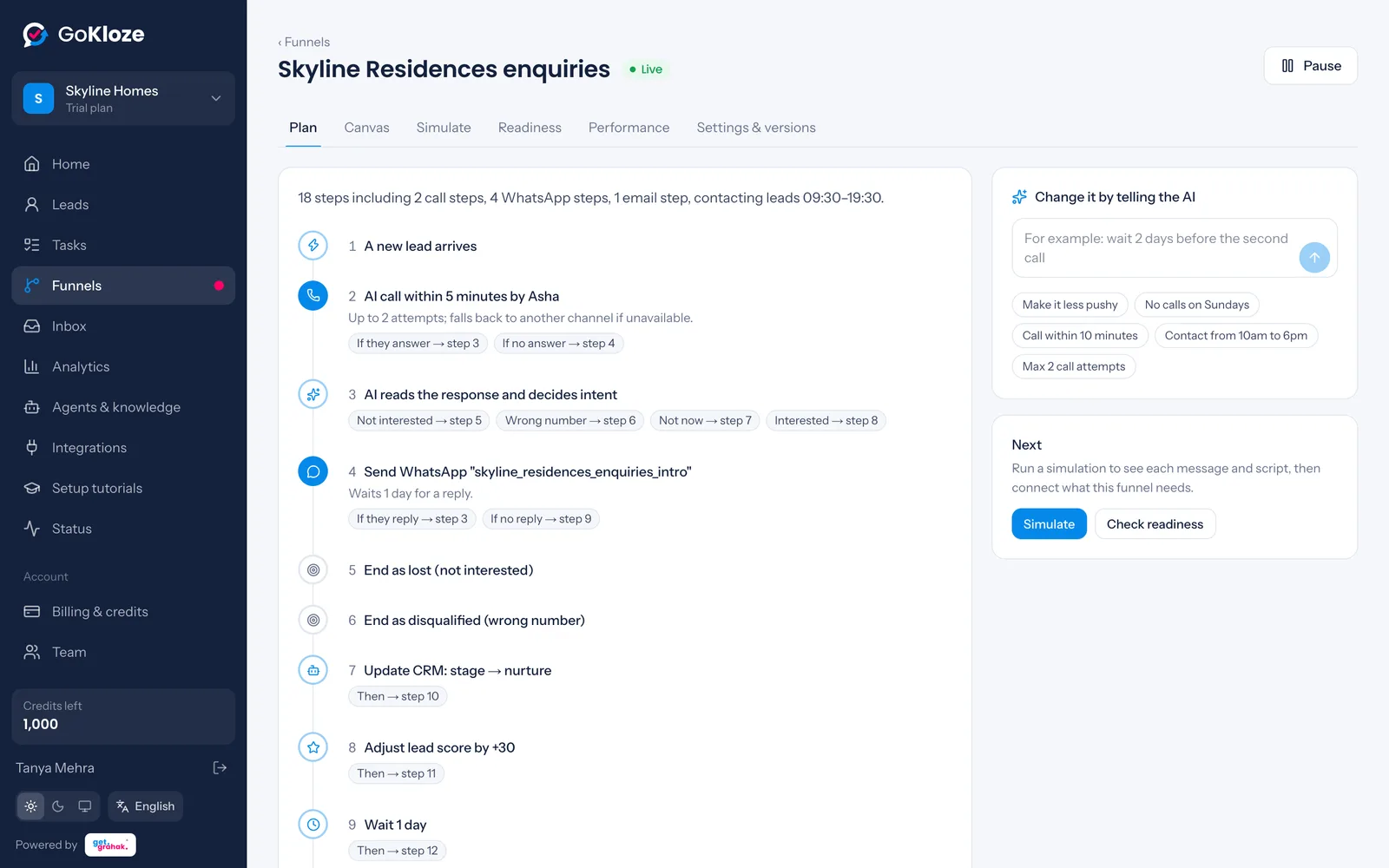
Task: Go to Leads in the sidebar
Action: (x=123, y=205)
